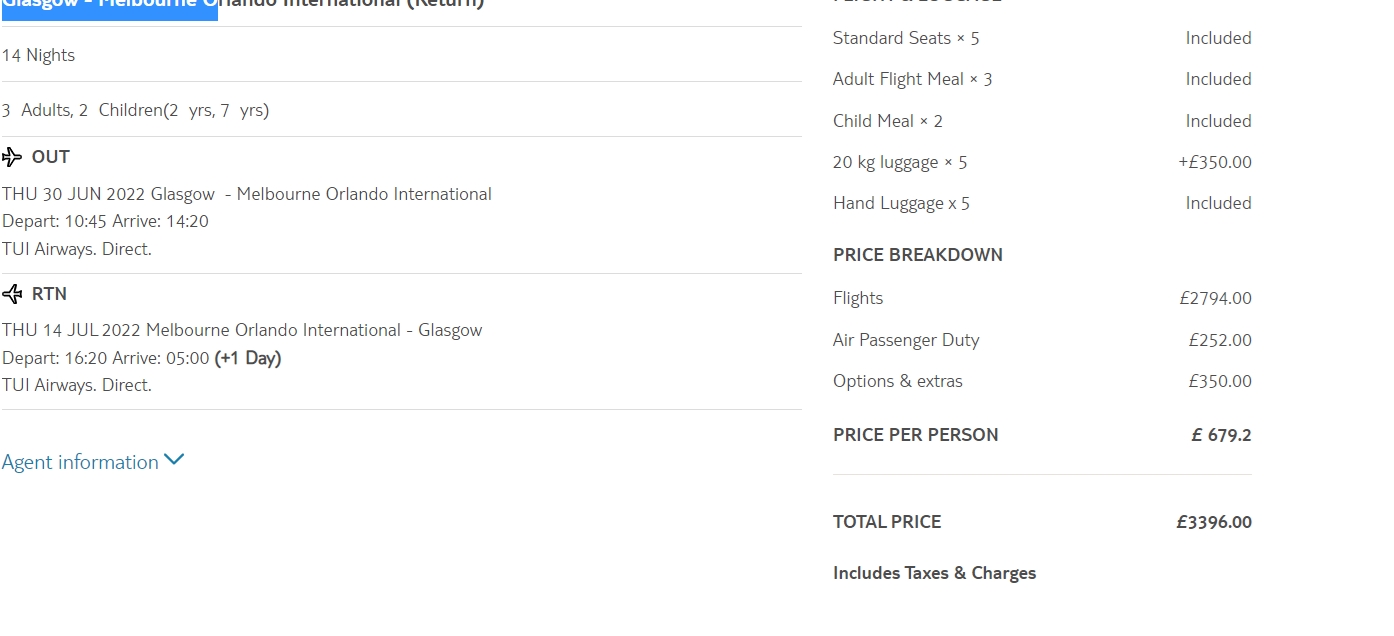Click the Flights £2794.00 amount

pyautogui.click(x=1215, y=298)
